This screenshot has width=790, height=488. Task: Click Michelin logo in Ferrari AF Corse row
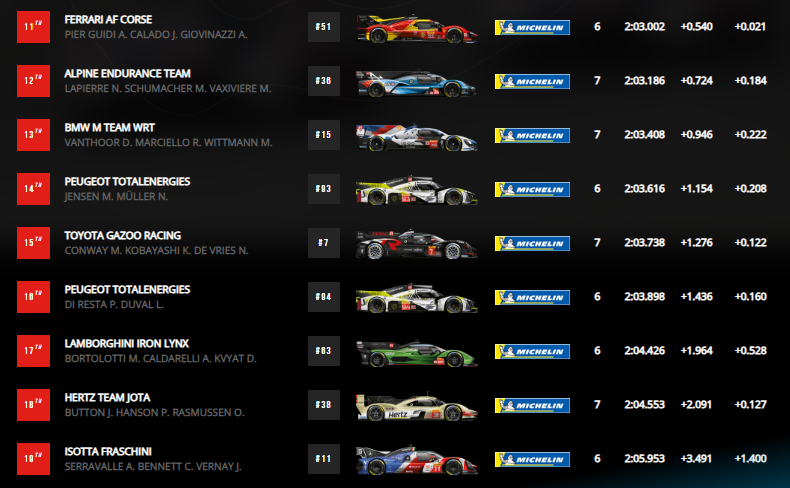tap(532, 27)
